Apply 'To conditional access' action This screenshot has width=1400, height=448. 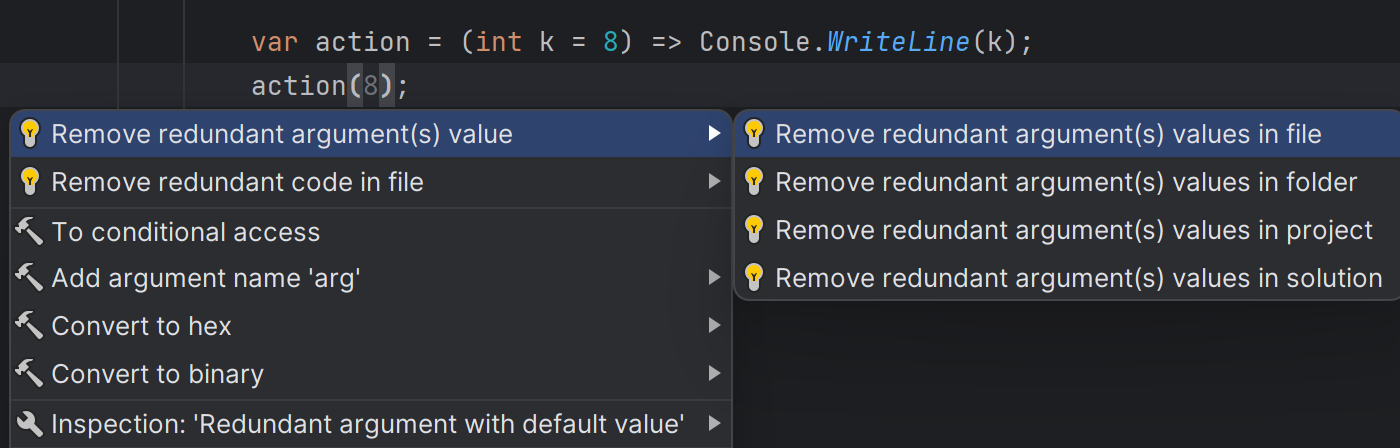pyautogui.click(x=186, y=232)
